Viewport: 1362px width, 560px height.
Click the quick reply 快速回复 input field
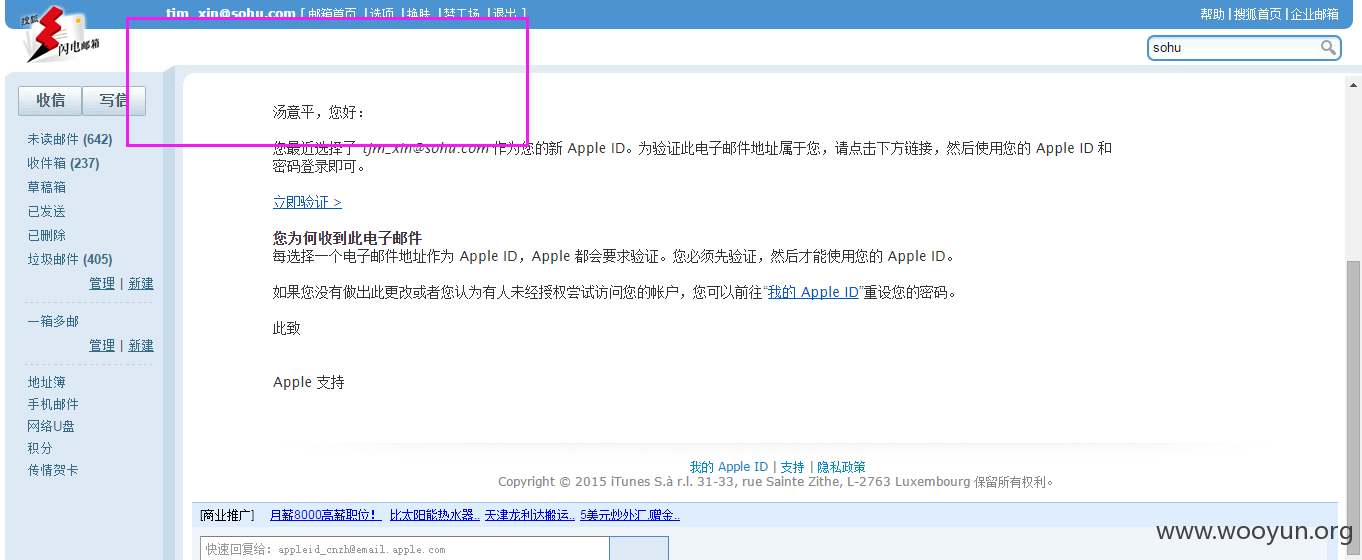[404, 548]
